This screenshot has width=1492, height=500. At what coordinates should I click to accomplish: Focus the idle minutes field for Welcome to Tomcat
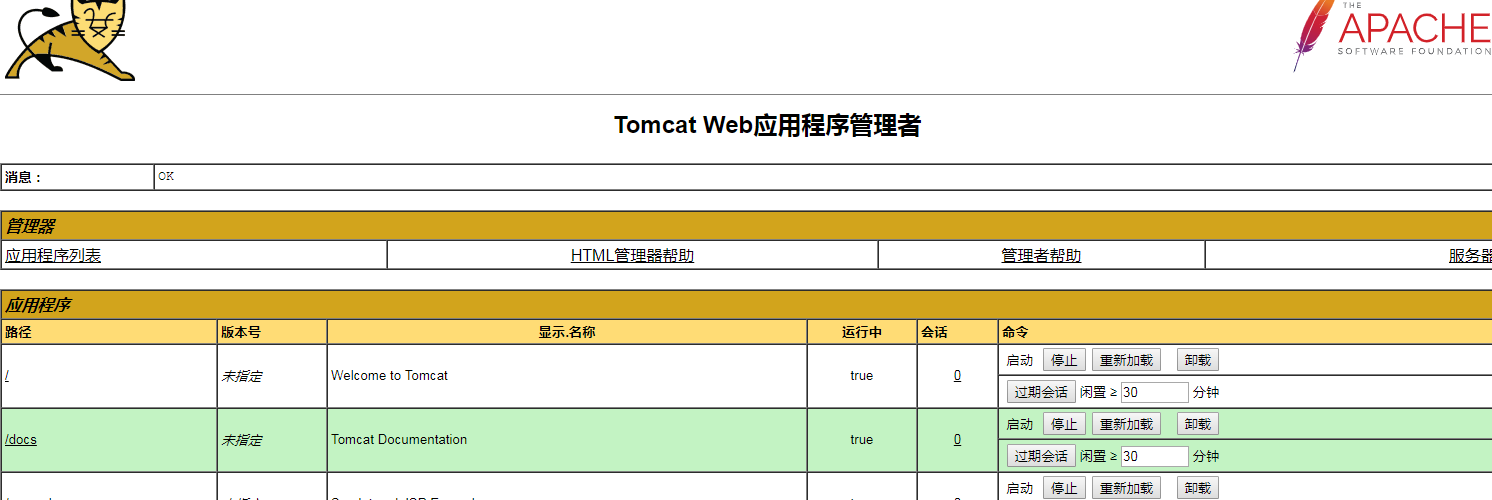tap(1155, 392)
